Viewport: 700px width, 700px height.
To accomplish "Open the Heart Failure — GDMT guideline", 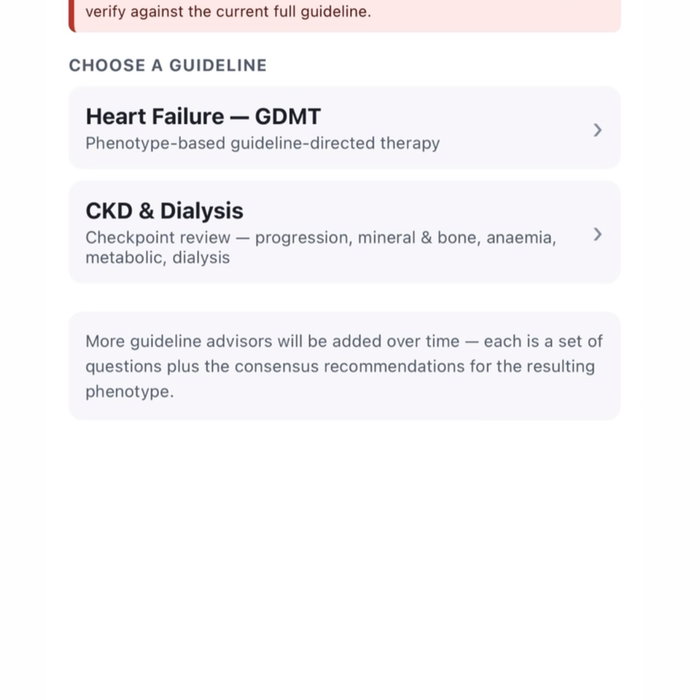I will (x=344, y=128).
